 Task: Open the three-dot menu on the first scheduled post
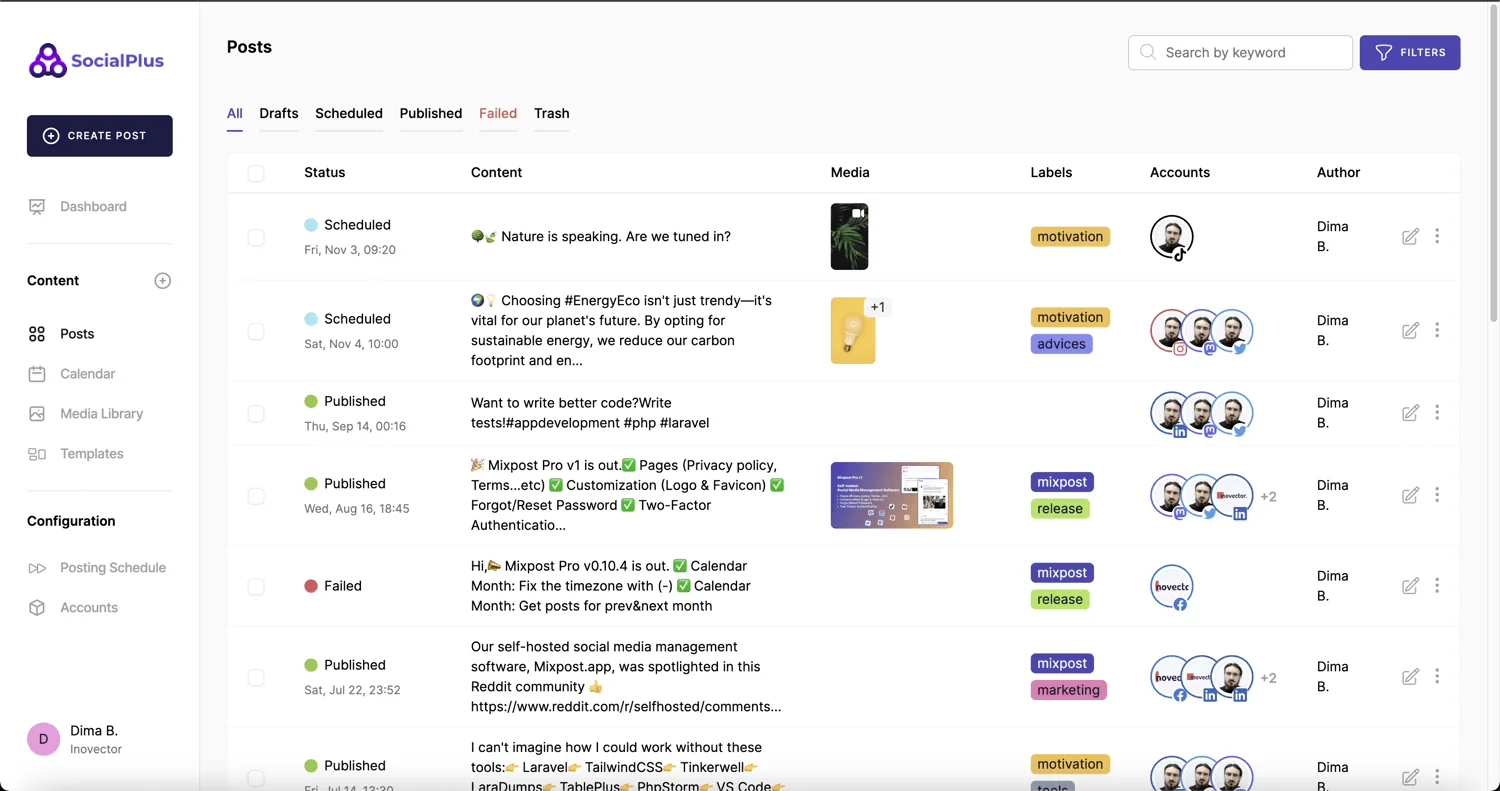pyautogui.click(x=1437, y=237)
